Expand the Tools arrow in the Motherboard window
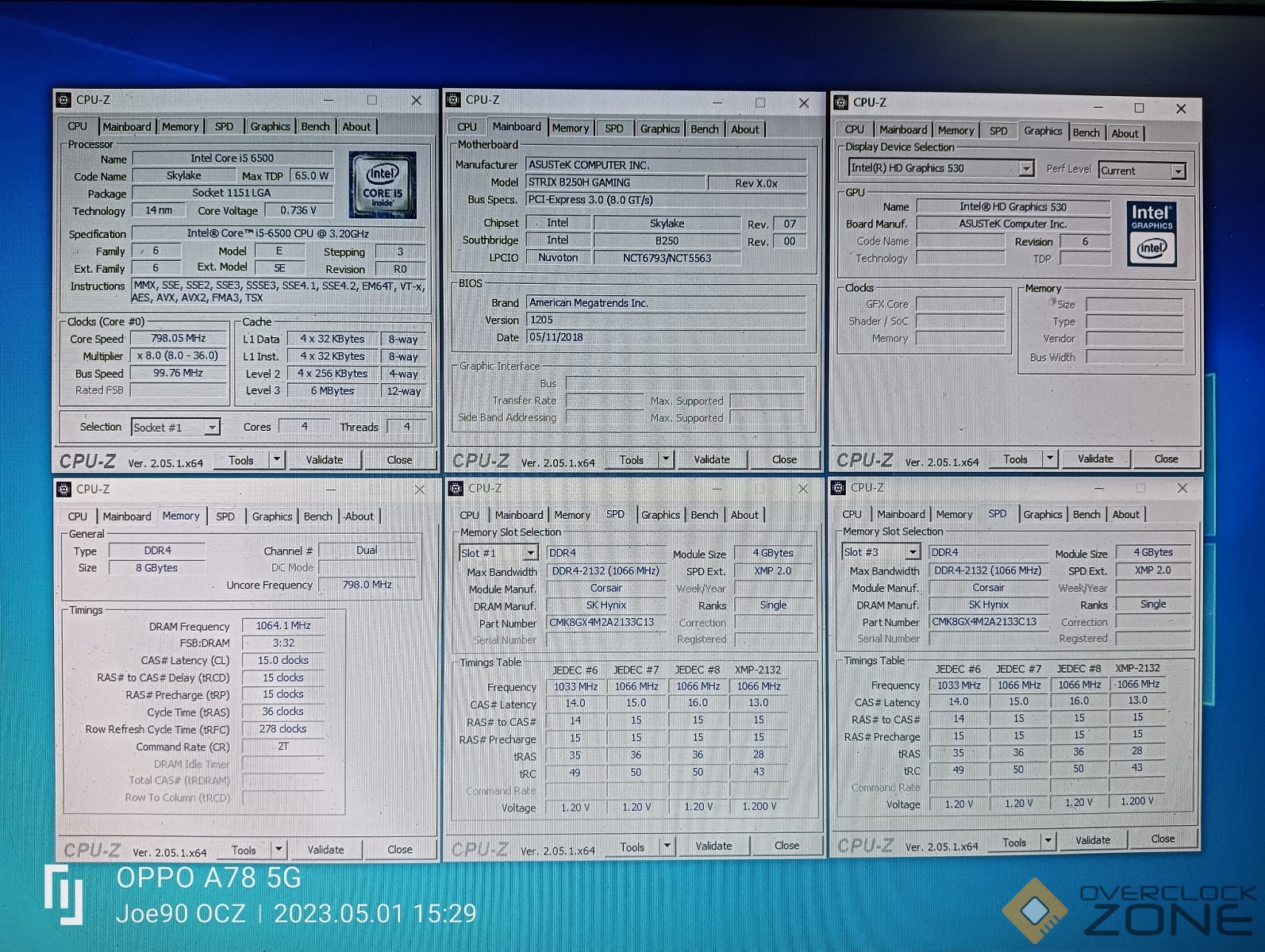1265x952 pixels. point(666,459)
